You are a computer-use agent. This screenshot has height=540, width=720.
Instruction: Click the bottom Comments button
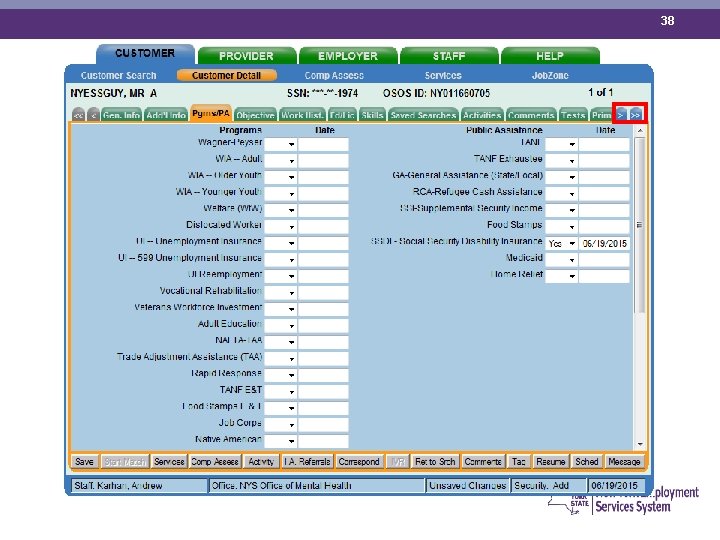483,461
